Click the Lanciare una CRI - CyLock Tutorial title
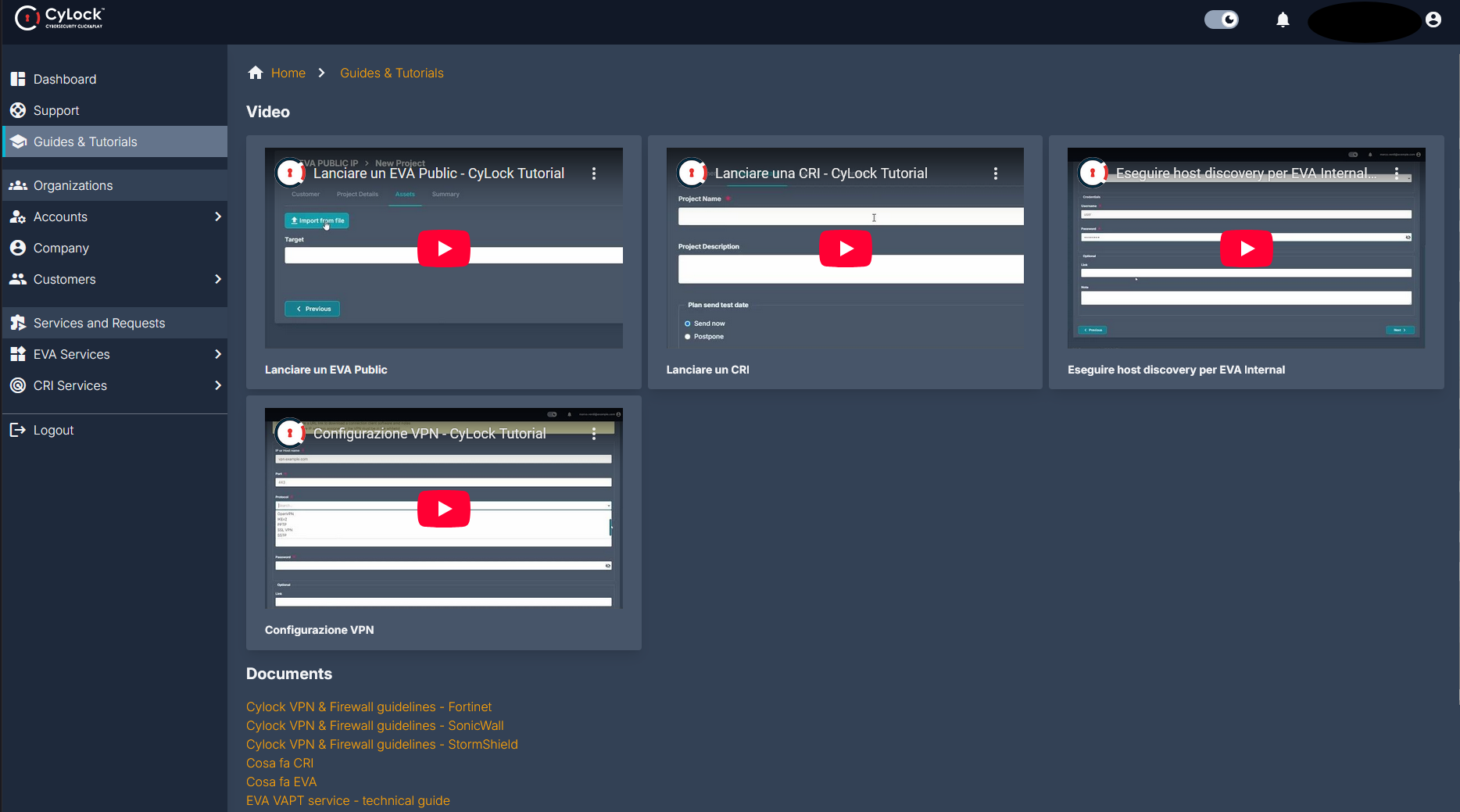This screenshot has height=812, width=1460. (x=821, y=173)
